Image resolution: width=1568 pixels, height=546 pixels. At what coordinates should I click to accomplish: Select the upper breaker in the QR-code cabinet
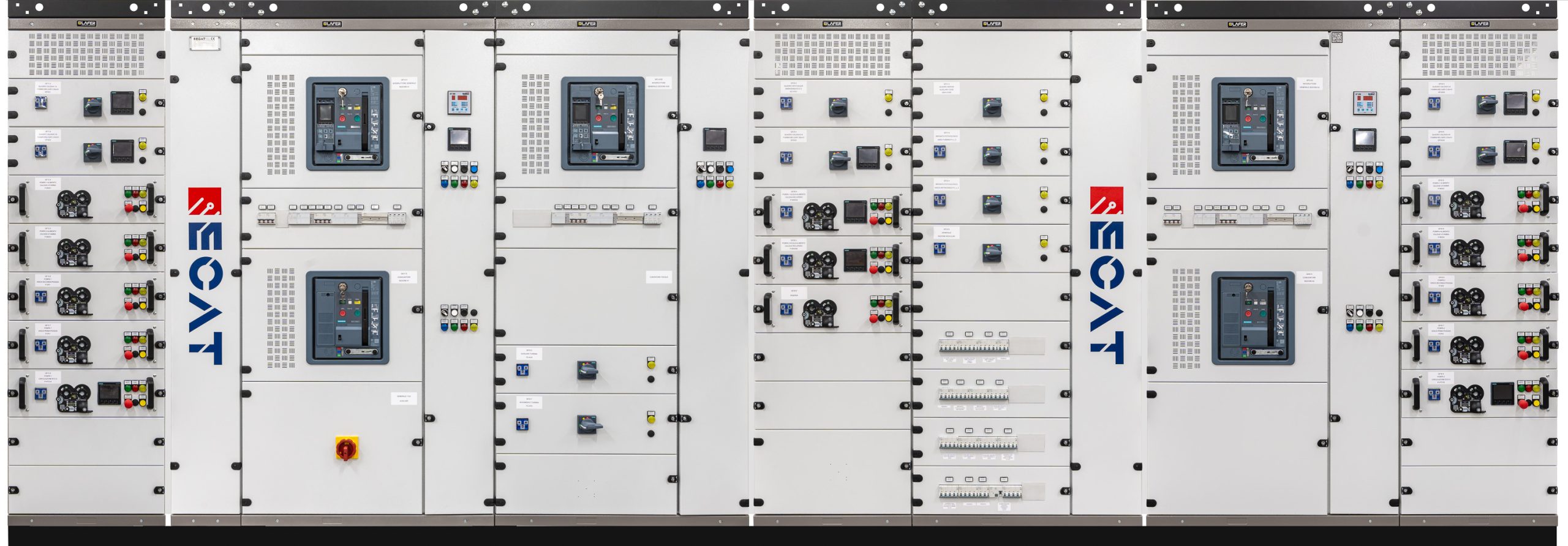tap(1253, 124)
